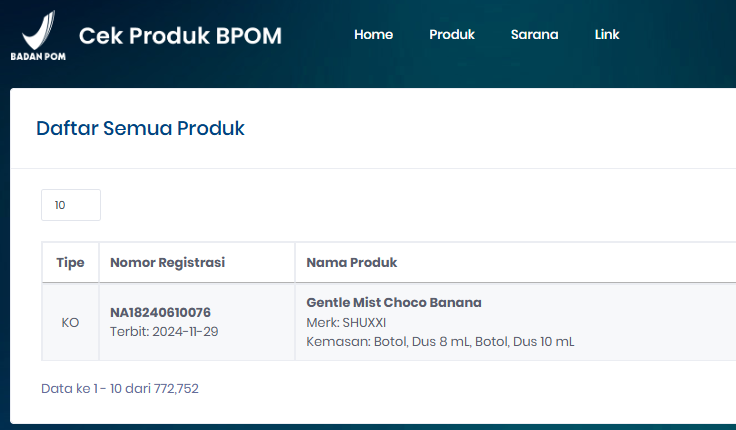This screenshot has width=736, height=430.
Task: Open product Gentle Mist Choco Banana
Action: [x=393, y=302]
